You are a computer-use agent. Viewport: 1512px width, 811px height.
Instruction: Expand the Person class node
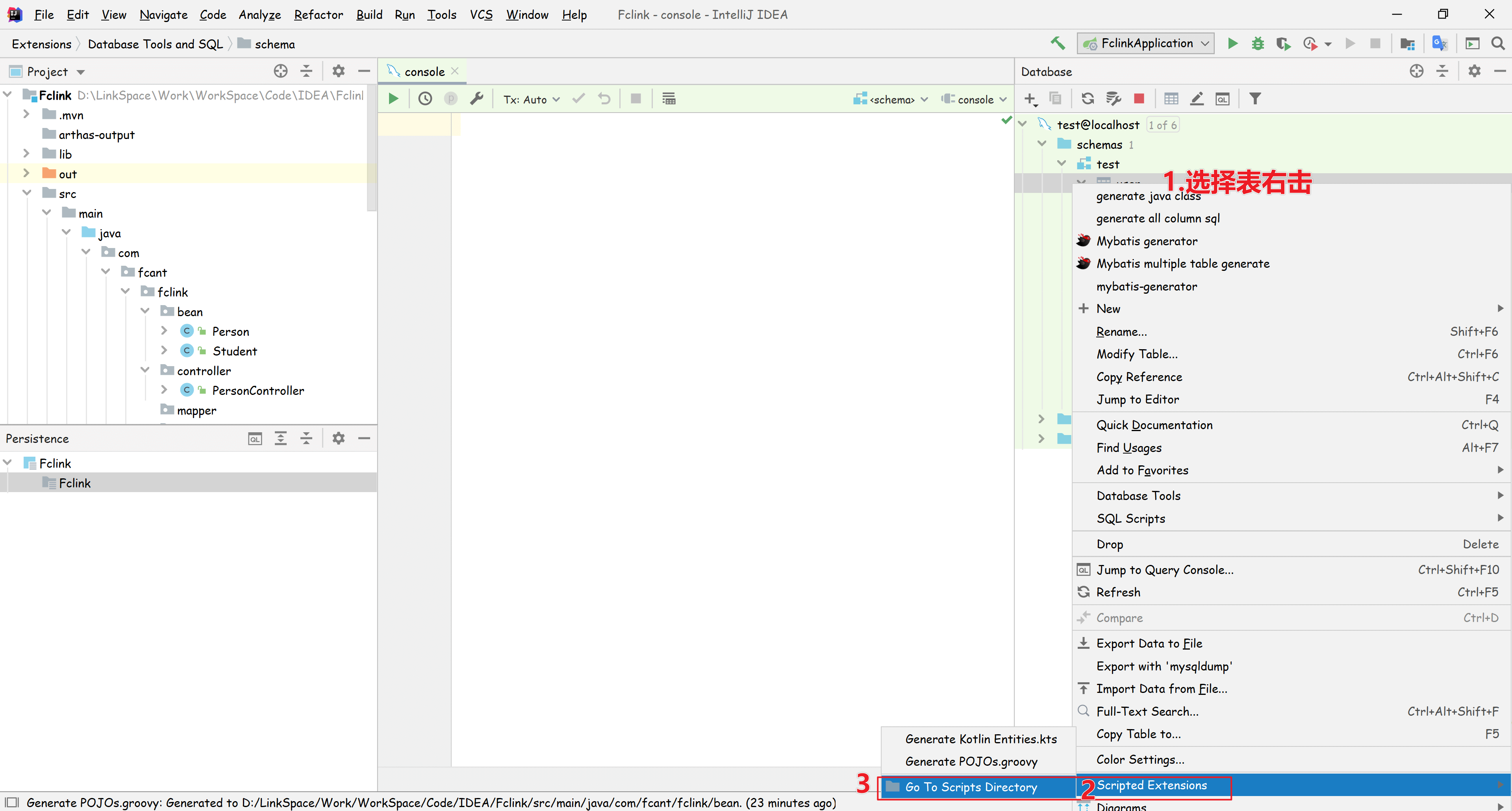(x=164, y=331)
